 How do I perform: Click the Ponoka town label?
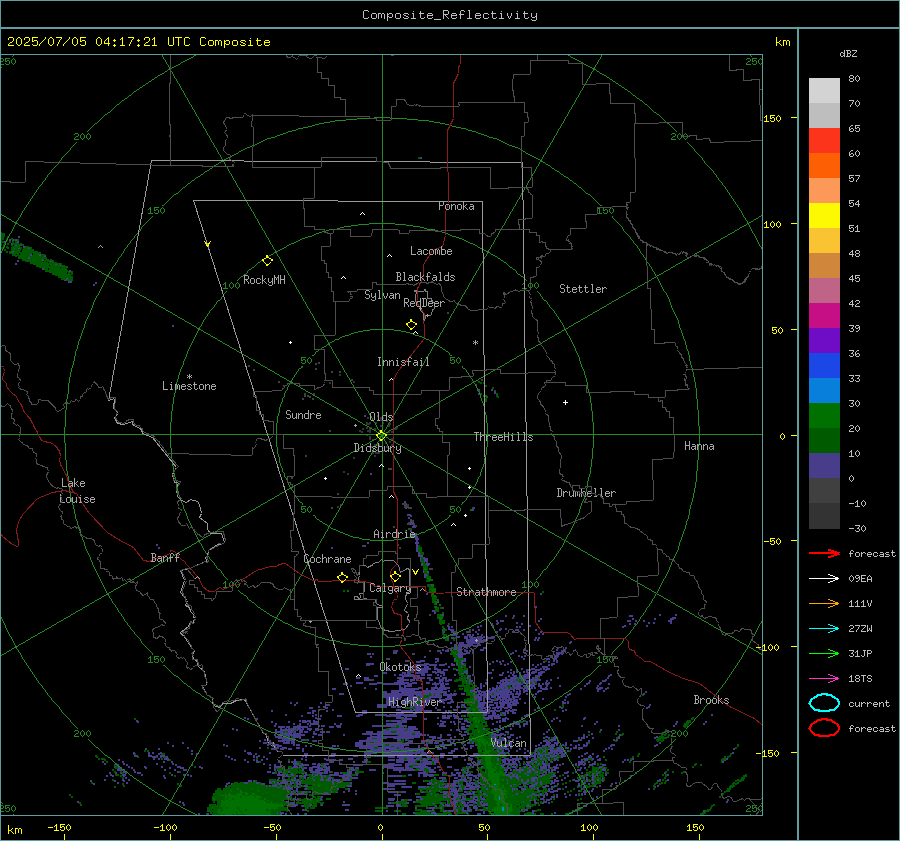tap(456, 206)
